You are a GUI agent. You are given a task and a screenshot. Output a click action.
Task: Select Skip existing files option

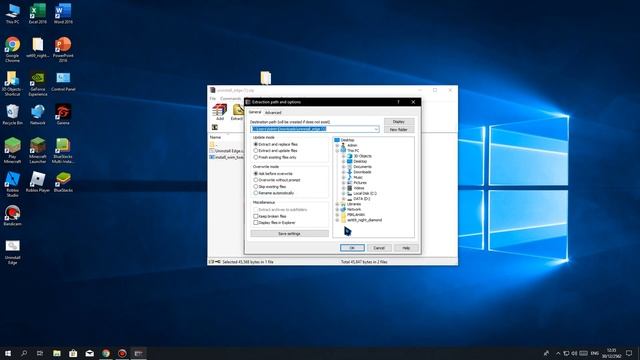[270, 187]
